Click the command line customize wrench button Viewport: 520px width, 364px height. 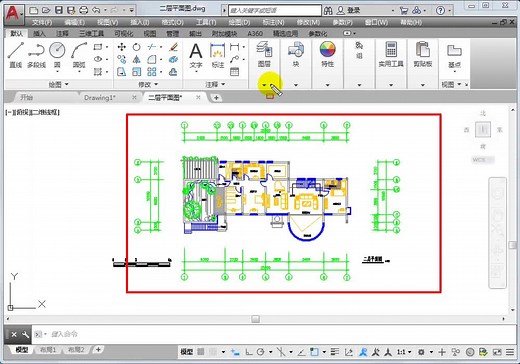coord(25,334)
